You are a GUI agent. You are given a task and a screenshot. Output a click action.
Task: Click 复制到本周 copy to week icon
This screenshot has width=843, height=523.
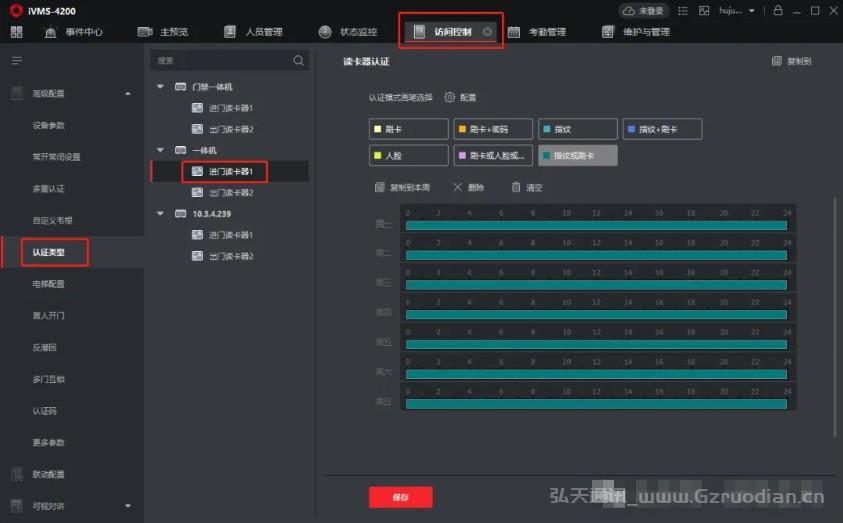point(379,187)
